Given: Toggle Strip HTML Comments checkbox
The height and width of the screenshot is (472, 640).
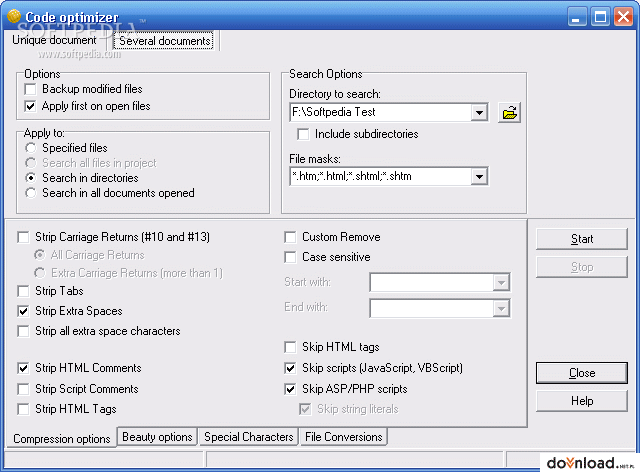Looking at the screenshot, I should [x=23, y=368].
